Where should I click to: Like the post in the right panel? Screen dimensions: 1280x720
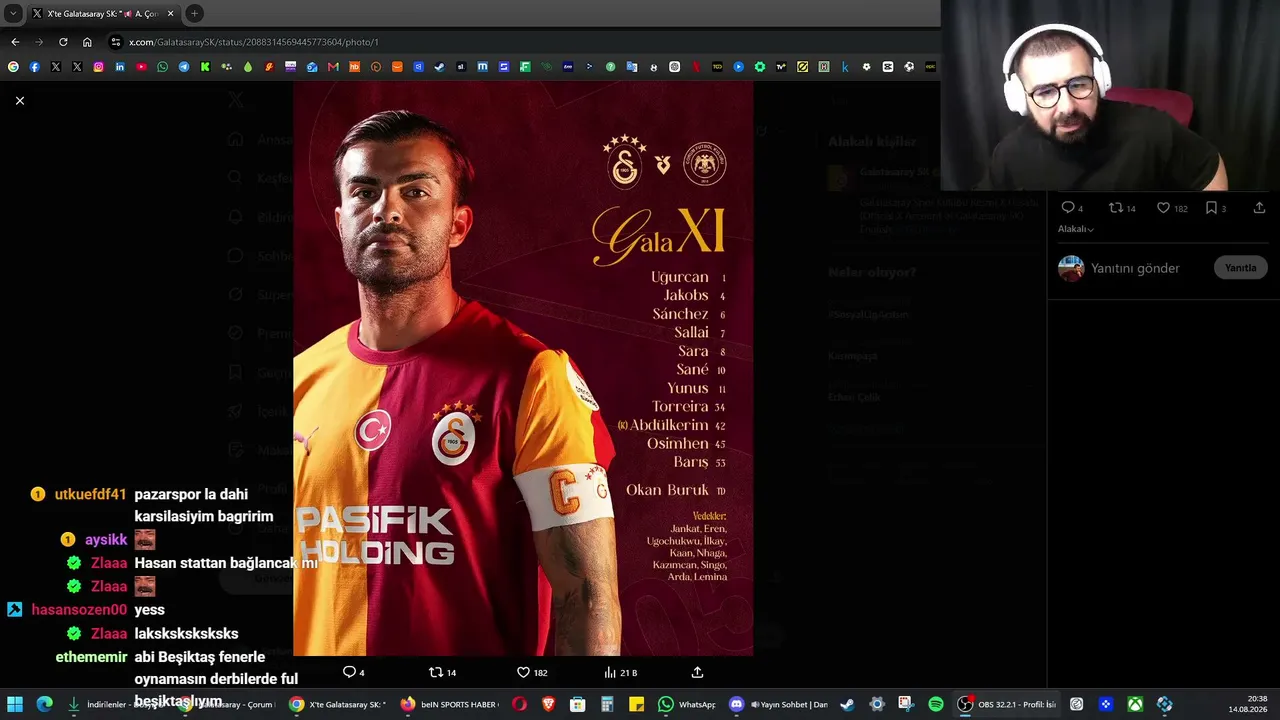1172,208
